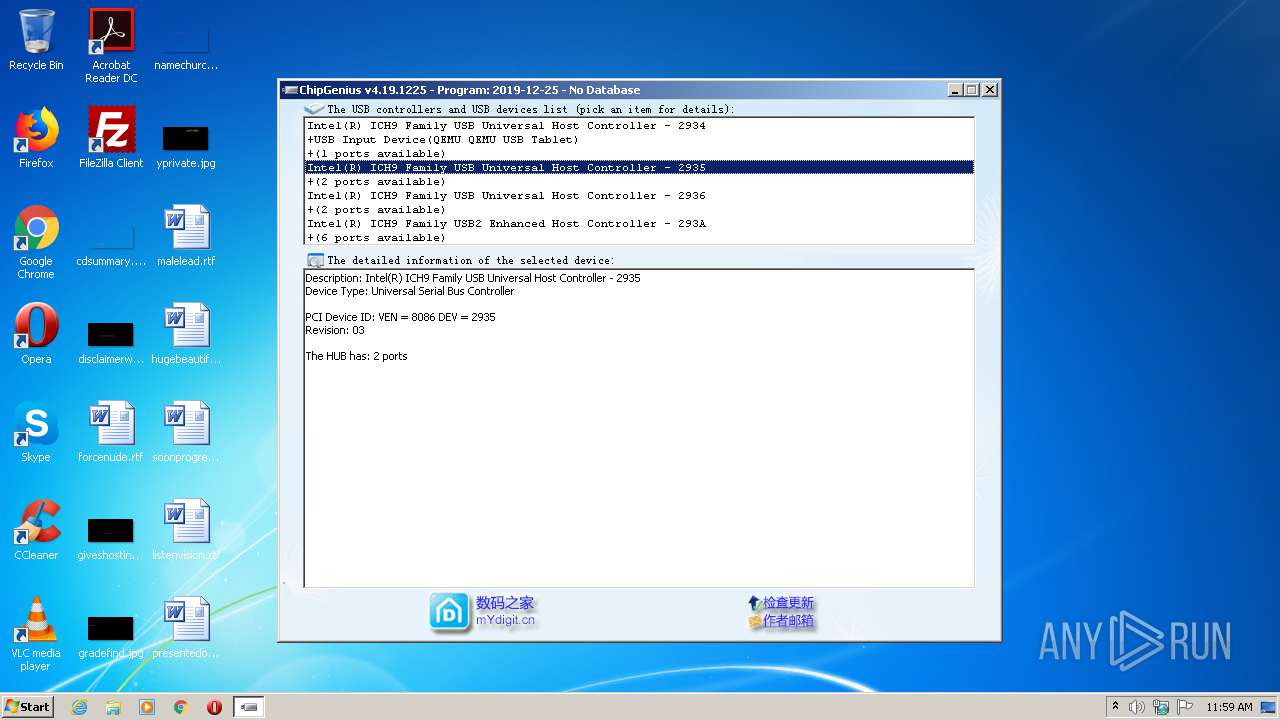1280x720 pixels.
Task: Click the mYdigit.cn house logo icon
Action: coord(449,612)
